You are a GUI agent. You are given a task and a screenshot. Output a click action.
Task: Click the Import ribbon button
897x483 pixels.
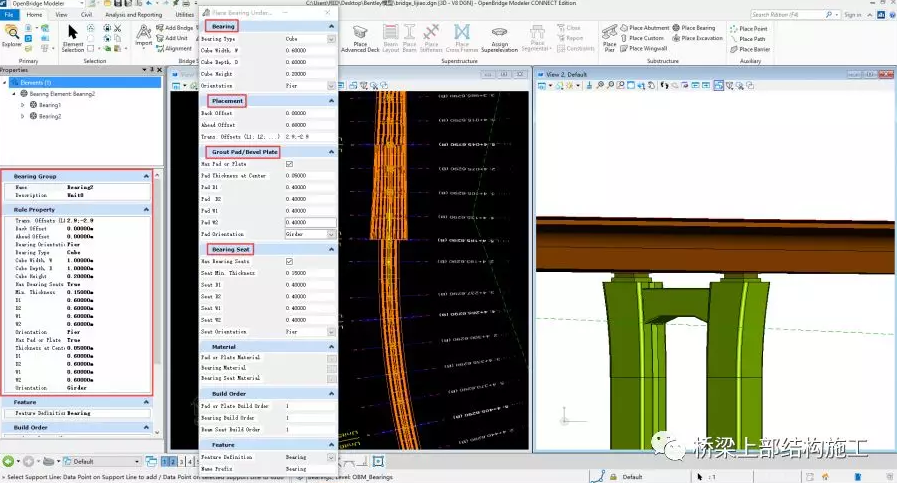(144, 35)
